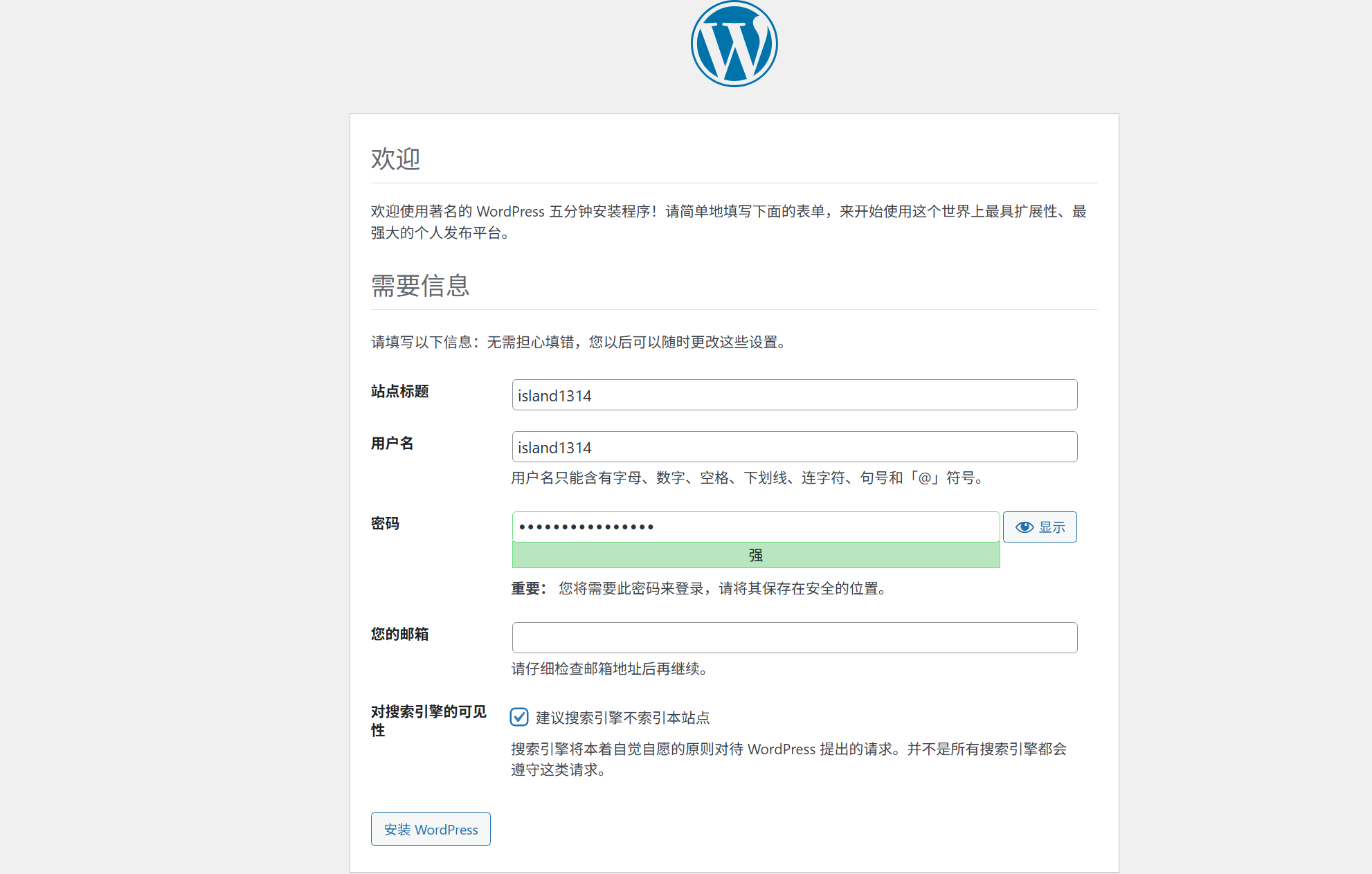Viewport: 1372px width, 874px height.
Task: Show password using the eye 显示 button
Action: [1039, 527]
